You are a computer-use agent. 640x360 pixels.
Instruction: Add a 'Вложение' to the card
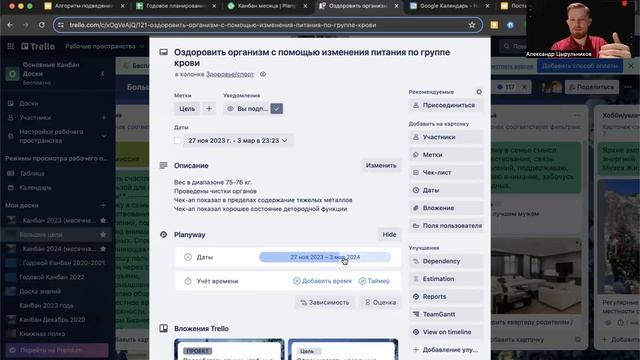pos(446,208)
